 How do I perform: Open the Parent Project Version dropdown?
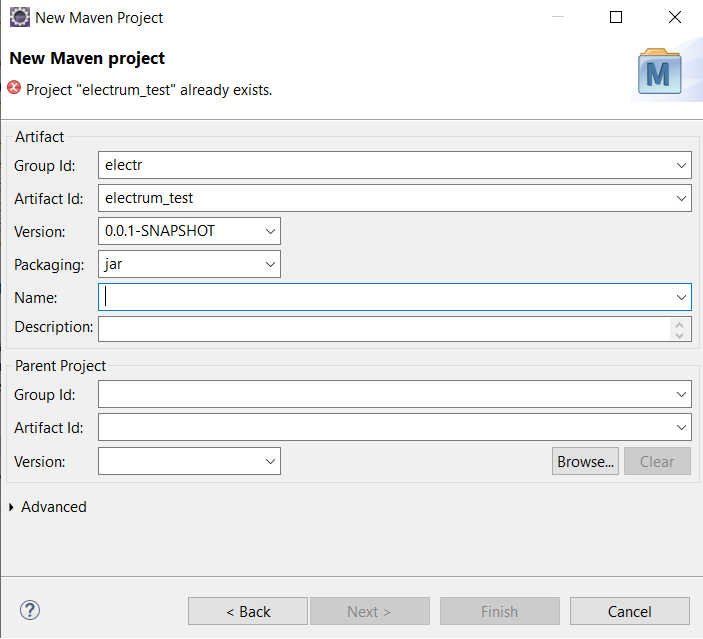coord(270,461)
